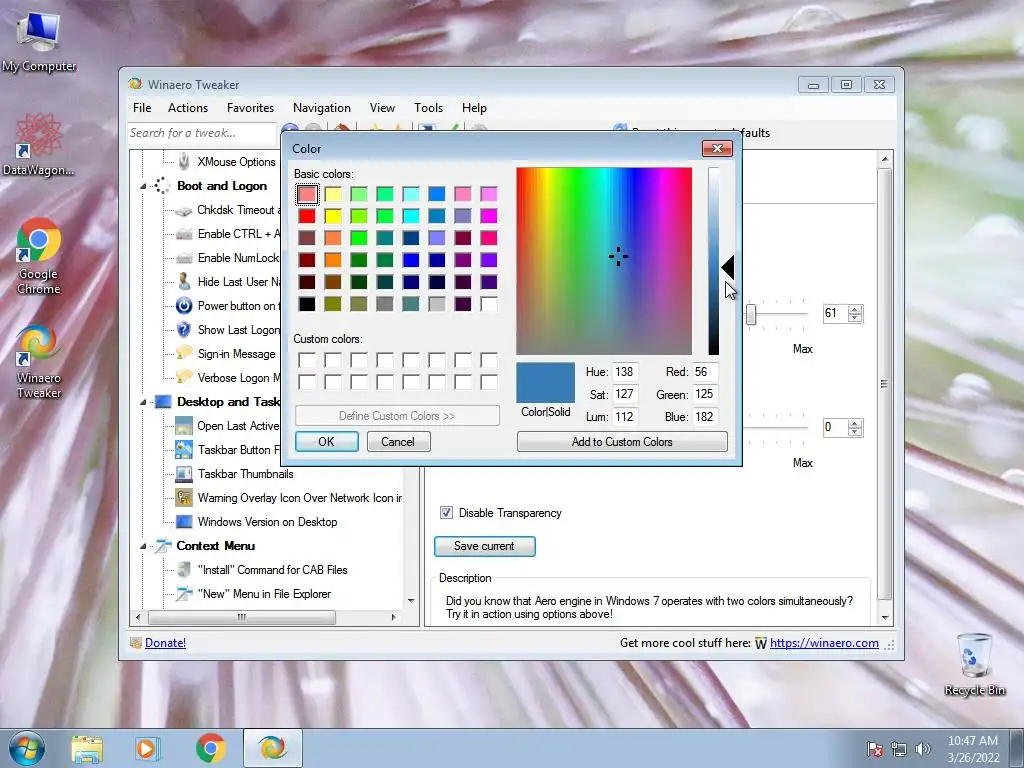Open My Computer desktop icon

tap(39, 42)
